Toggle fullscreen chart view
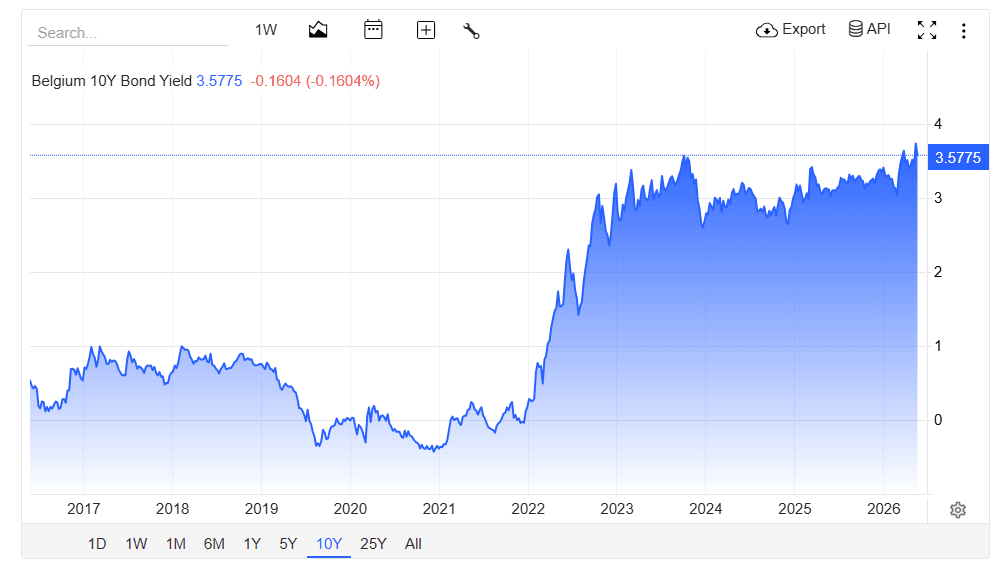 (927, 30)
